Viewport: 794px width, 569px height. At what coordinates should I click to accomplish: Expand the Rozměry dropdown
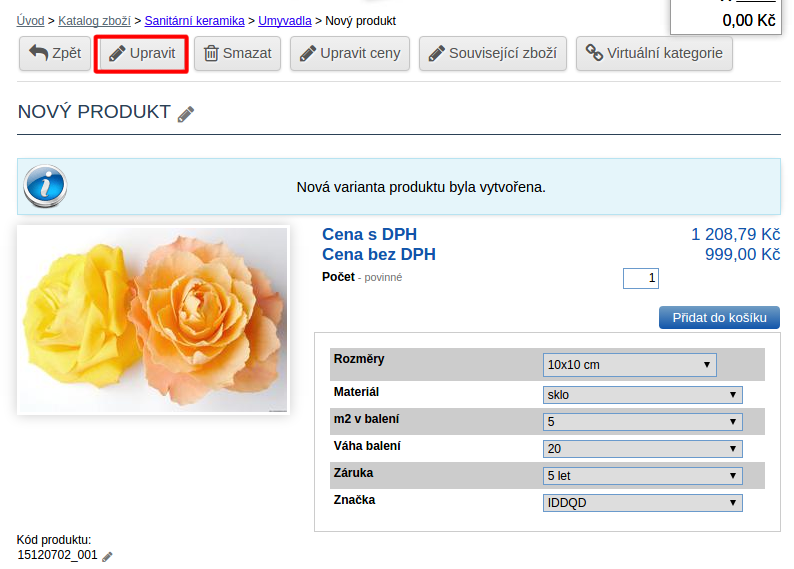629,364
